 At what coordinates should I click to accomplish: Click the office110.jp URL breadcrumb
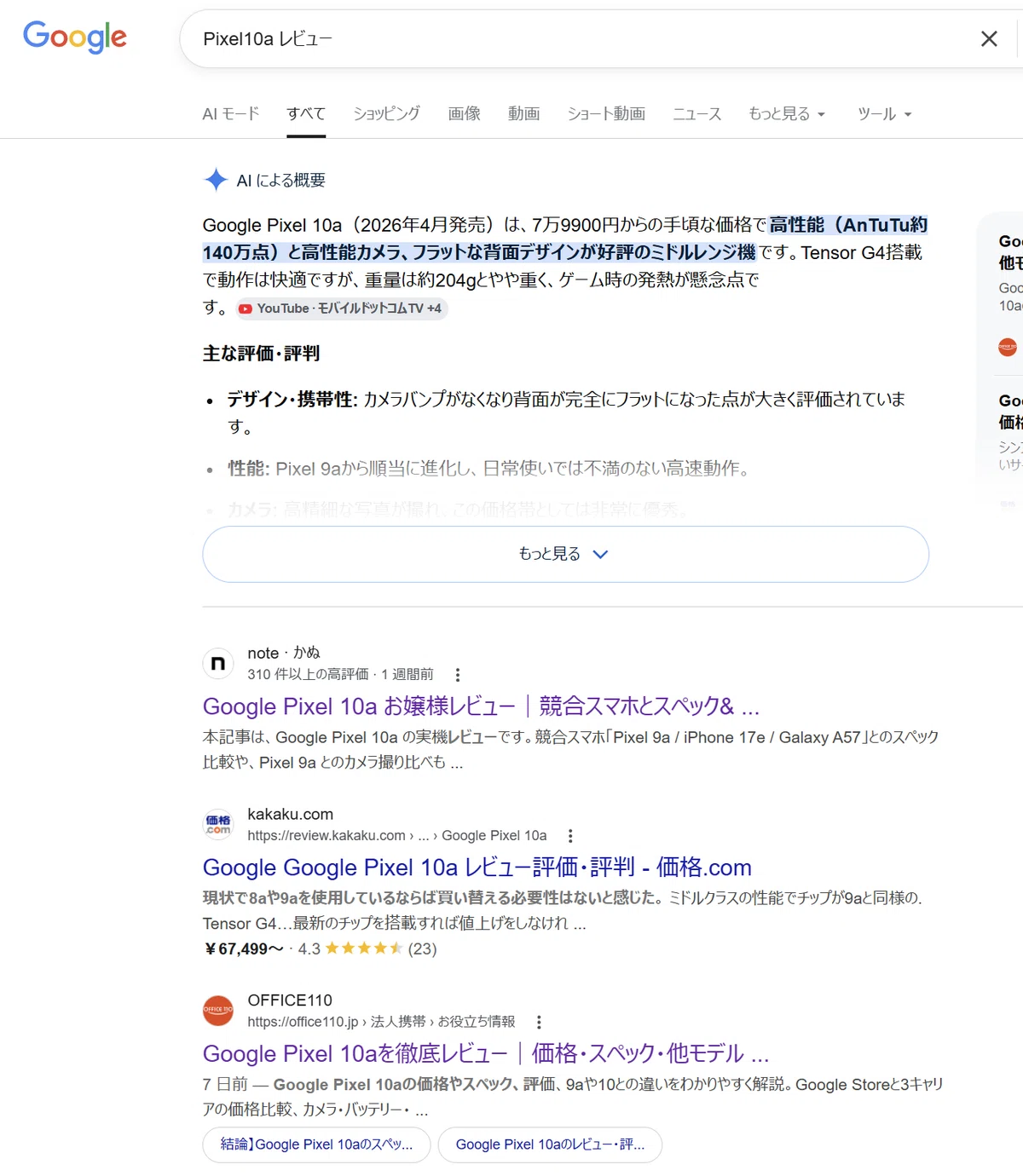381,1022
